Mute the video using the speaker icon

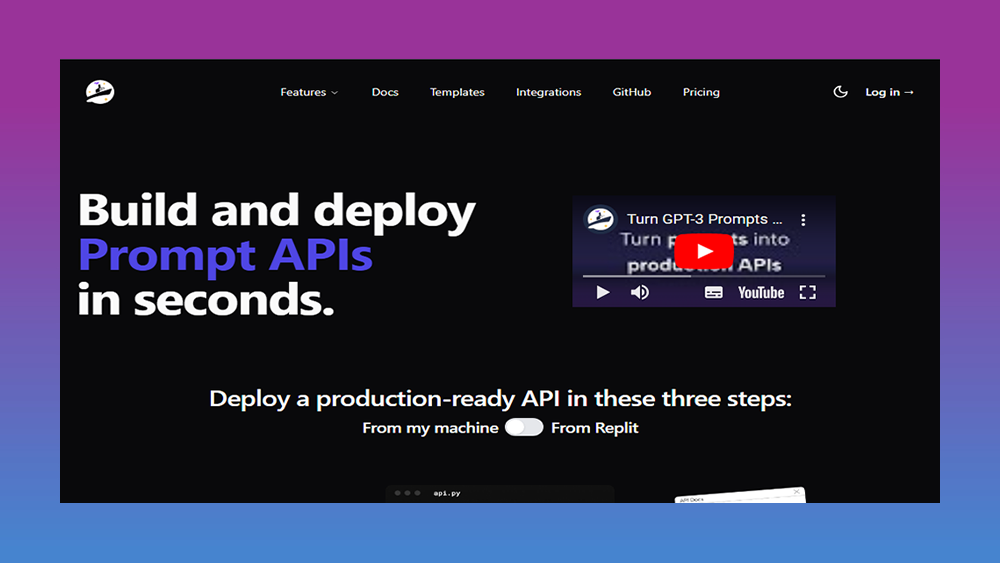pyautogui.click(x=640, y=293)
